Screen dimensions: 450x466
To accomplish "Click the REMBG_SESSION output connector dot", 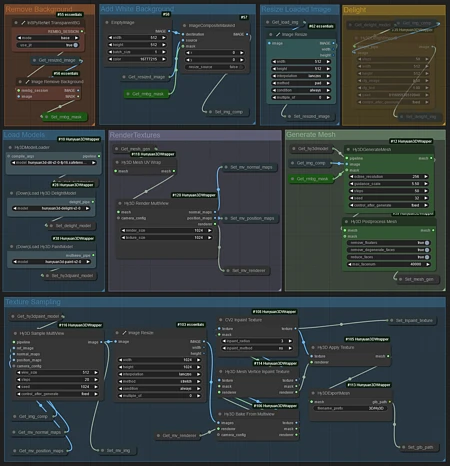I will [82, 31].
